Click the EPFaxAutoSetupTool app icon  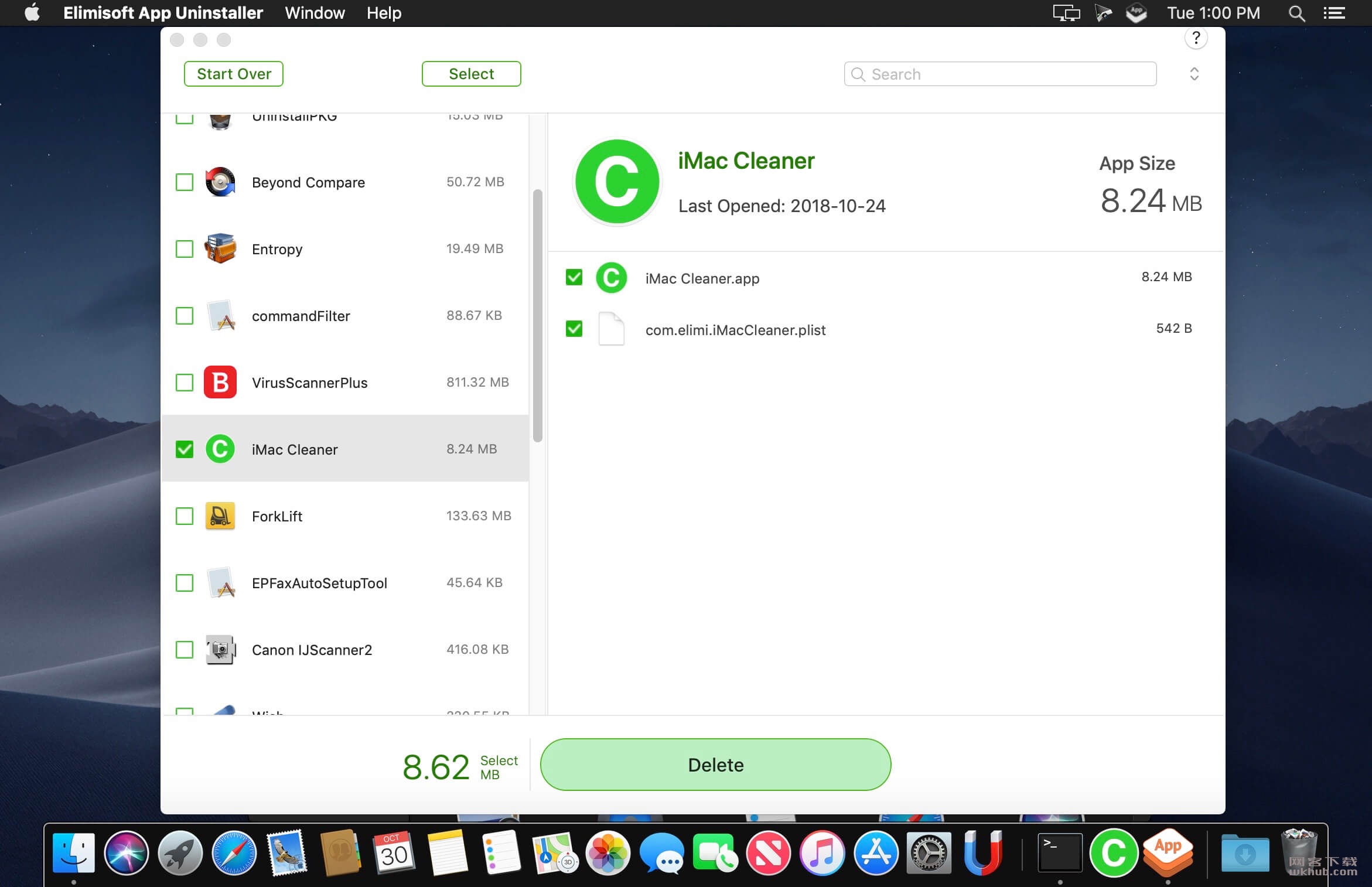[x=221, y=583]
